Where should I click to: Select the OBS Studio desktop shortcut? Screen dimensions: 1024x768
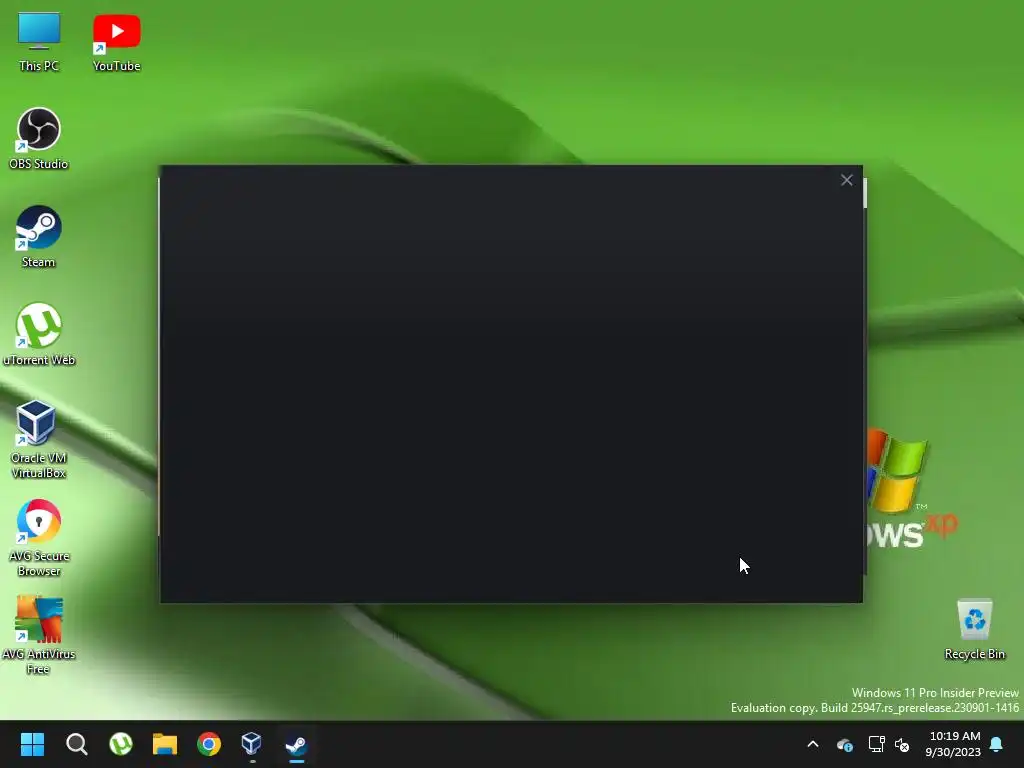coord(39,138)
